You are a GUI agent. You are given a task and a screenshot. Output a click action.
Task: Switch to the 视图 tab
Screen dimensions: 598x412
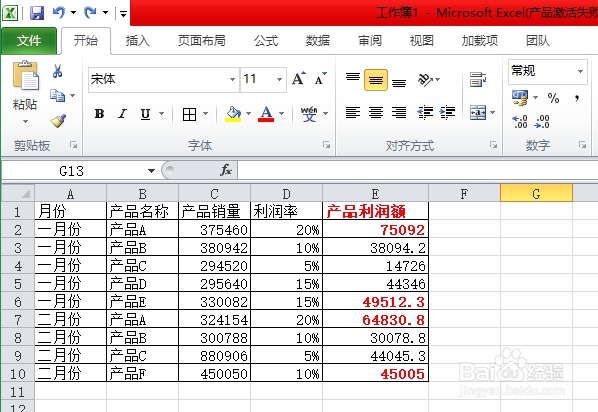[x=421, y=40]
